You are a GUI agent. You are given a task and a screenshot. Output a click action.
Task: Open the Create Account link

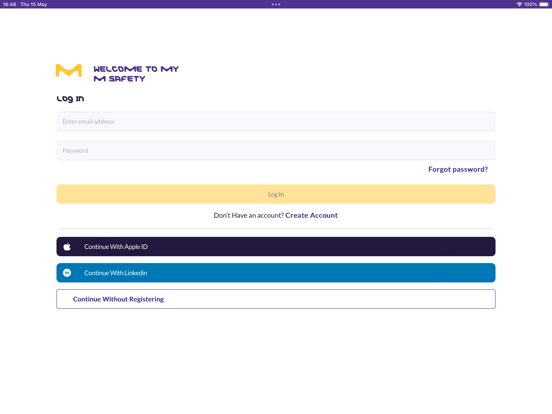pos(311,215)
